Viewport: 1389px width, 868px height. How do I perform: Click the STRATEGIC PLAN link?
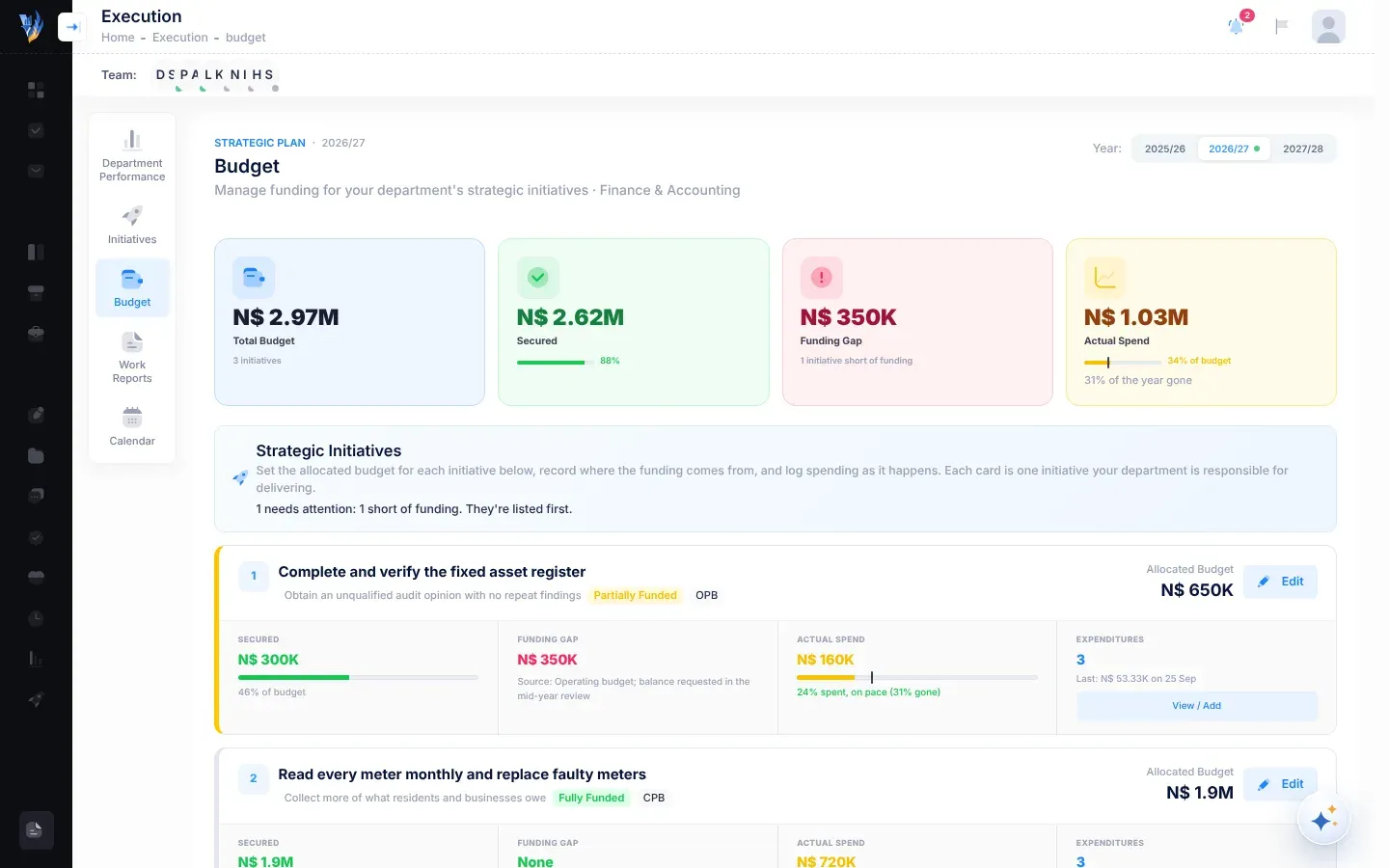pos(259,143)
